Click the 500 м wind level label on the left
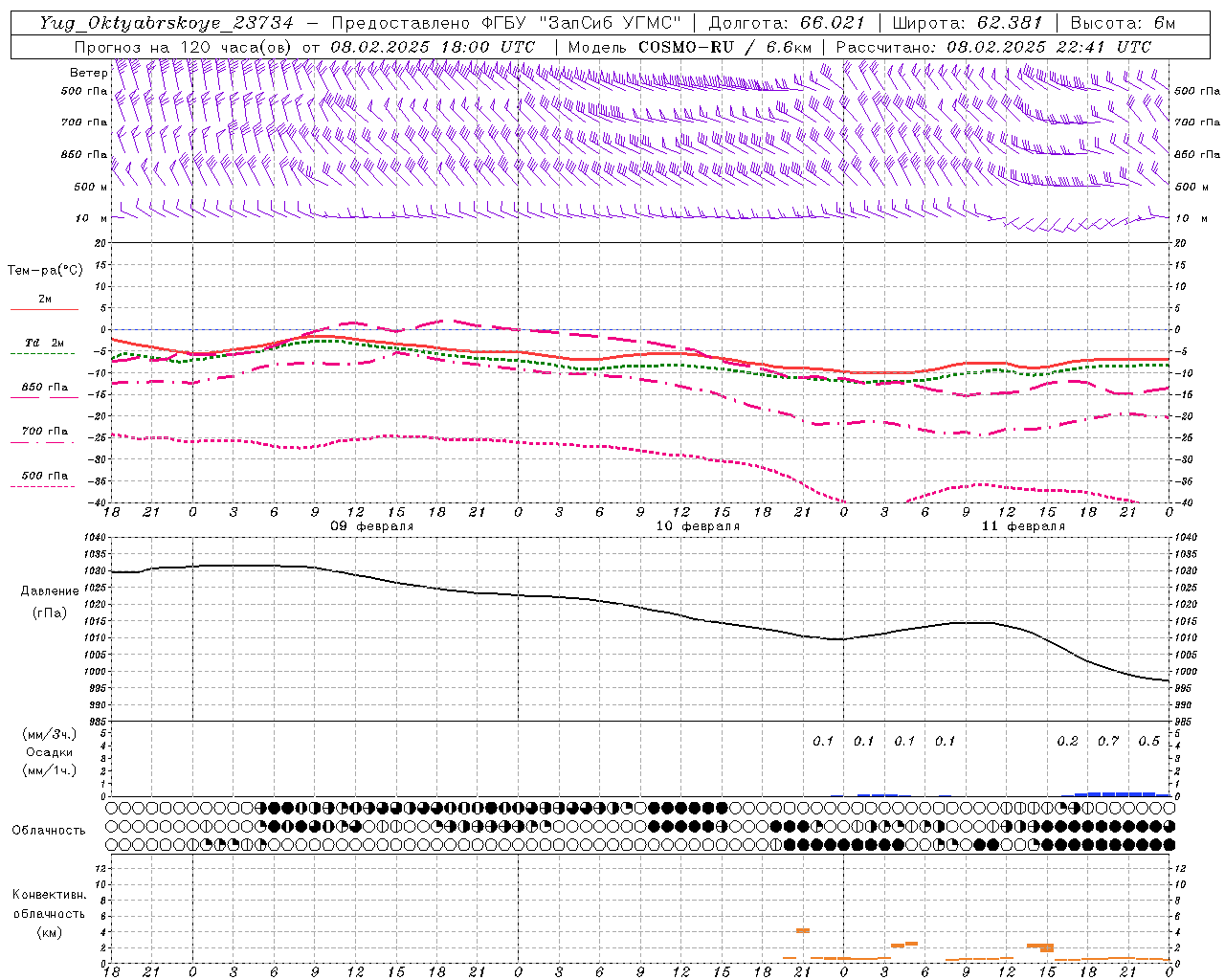Image resolution: width=1225 pixels, height=980 pixels. [x=90, y=187]
